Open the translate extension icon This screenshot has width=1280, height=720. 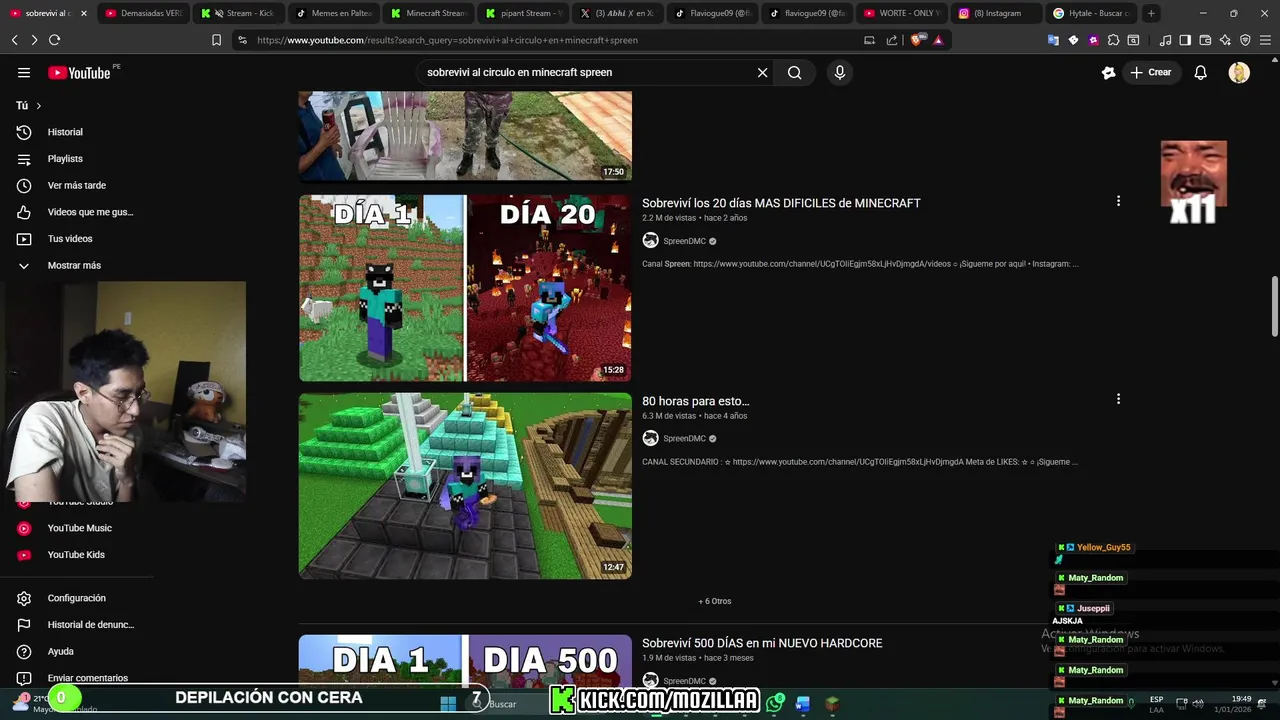tap(1053, 40)
